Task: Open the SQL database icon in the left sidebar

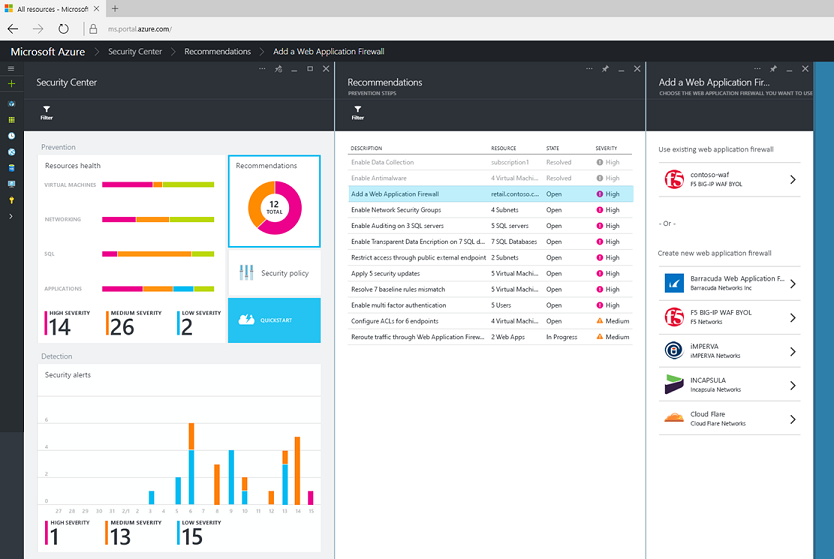Action: (x=11, y=168)
